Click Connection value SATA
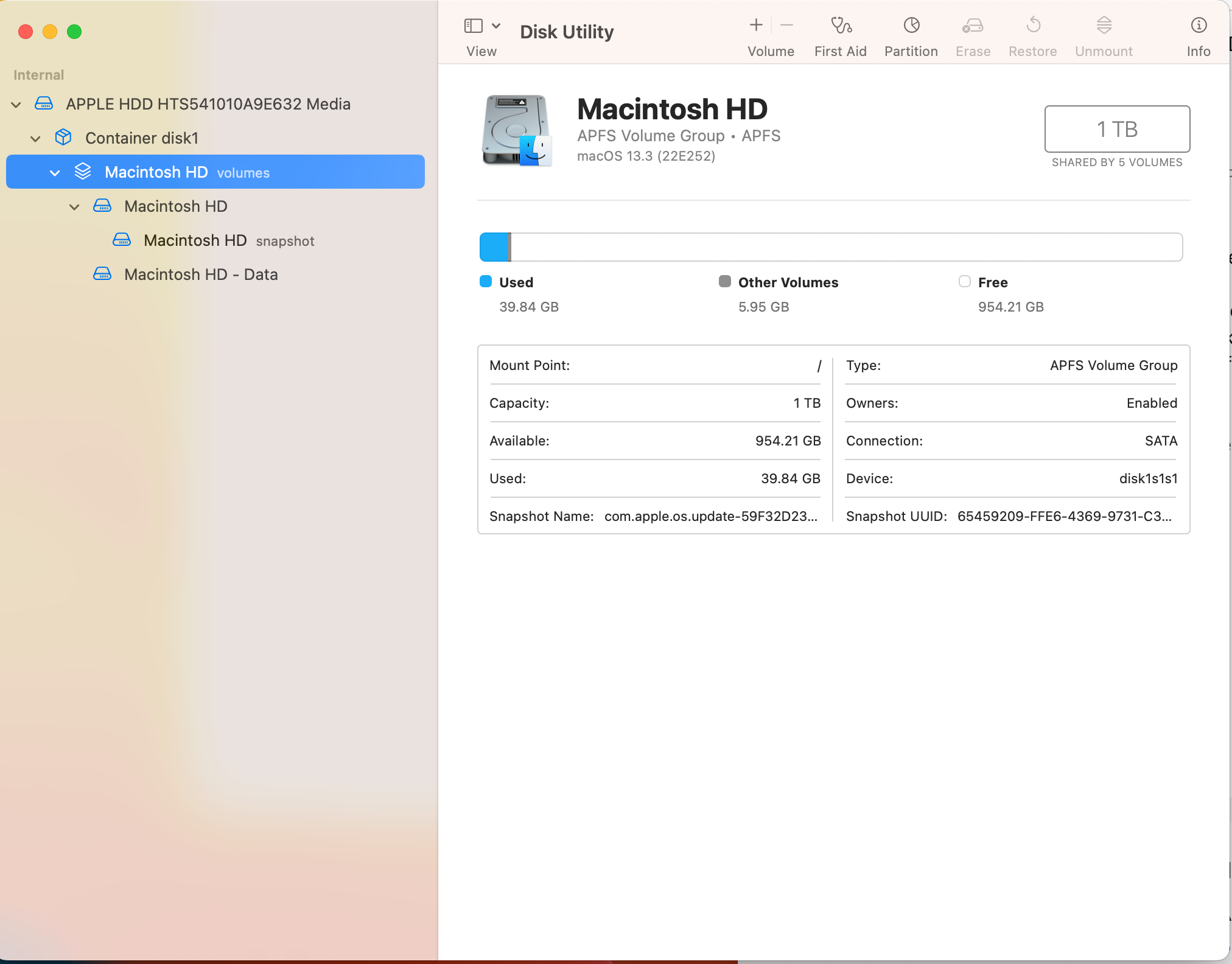 pos(1161,441)
